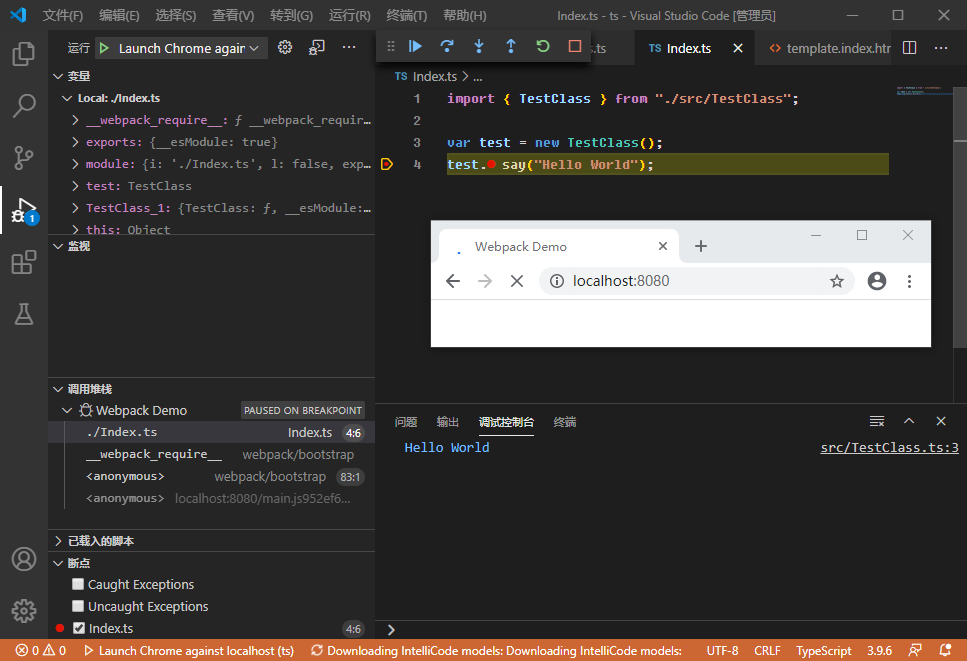This screenshot has width=967, height=661.
Task: Step out in the debug toolbar
Action: pyautogui.click(x=511, y=46)
